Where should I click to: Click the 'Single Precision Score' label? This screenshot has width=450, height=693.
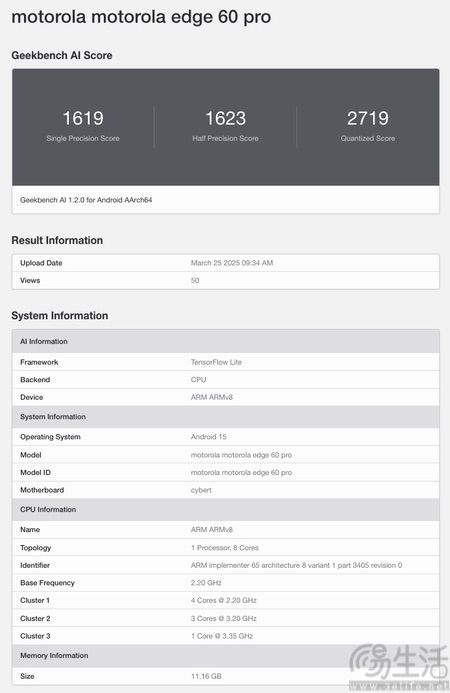[83, 138]
